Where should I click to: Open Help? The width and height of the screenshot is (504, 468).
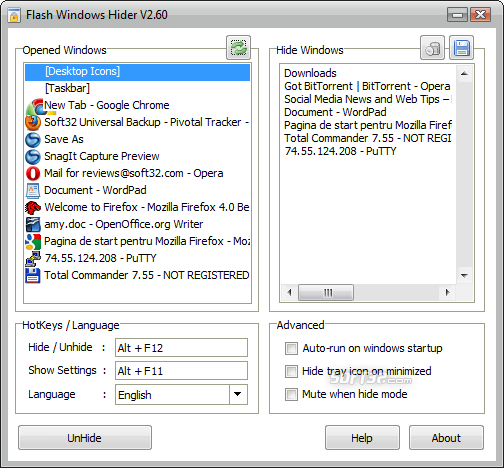pyautogui.click(x=362, y=438)
